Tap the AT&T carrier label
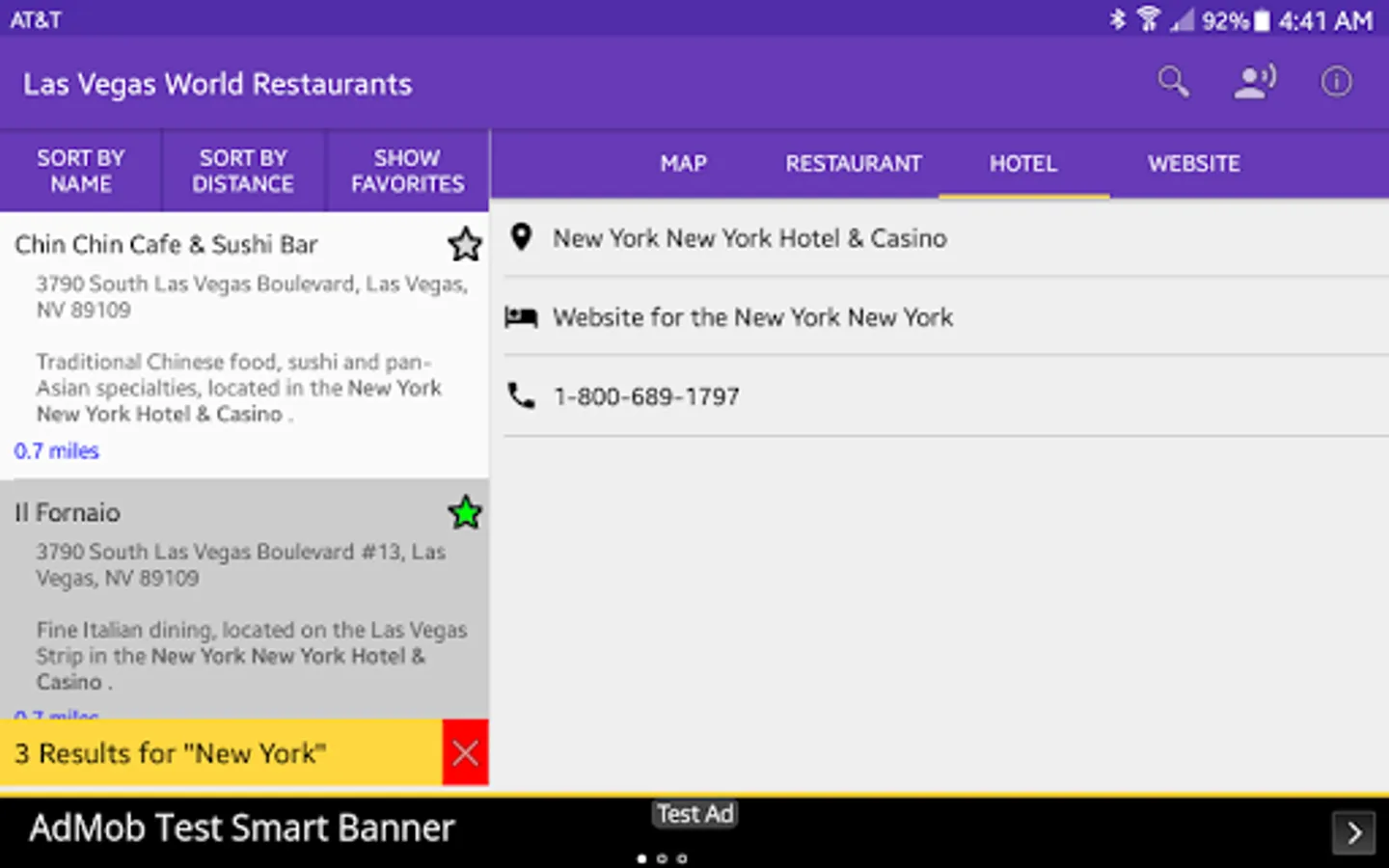The height and width of the screenshot is (868, 1389). pyautogui.click(x=36, y=20)
